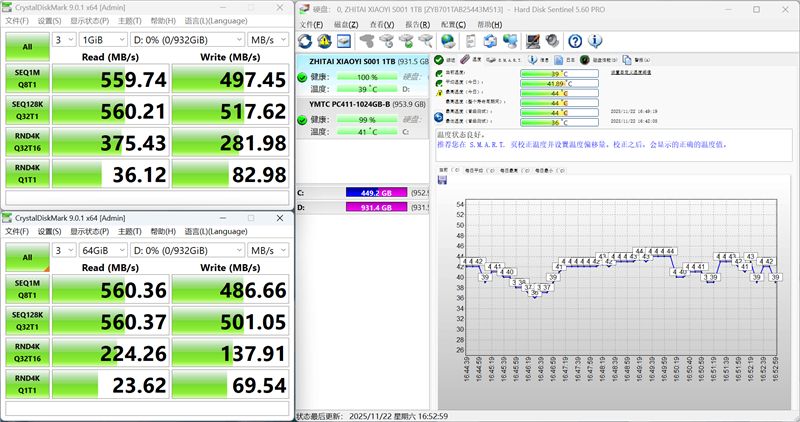
Task: Run the SEQ1M Q8T1 test in the top window
Action: click(27, 79)
